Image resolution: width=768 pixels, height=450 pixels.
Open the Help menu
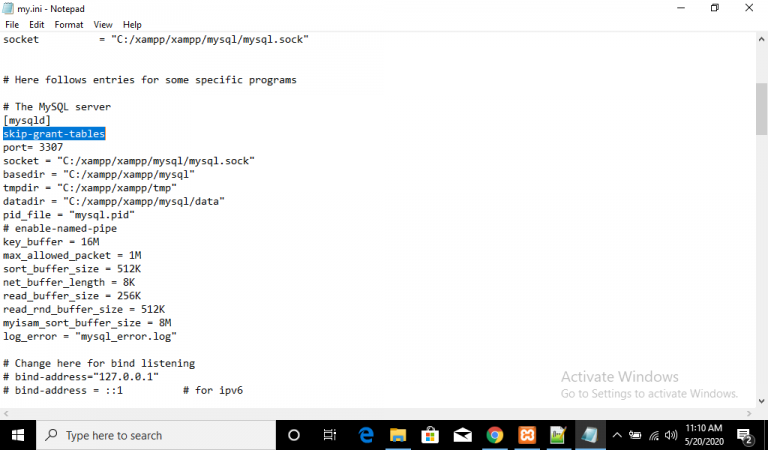tap(132, 24)
